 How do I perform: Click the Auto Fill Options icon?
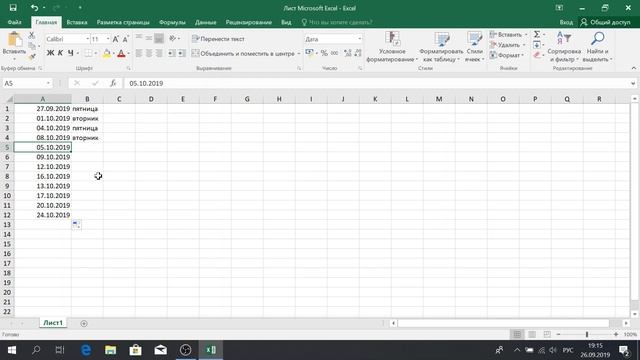click(76, 224)
